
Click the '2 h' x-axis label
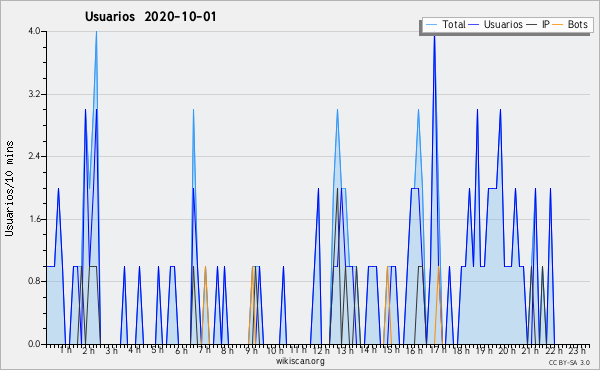click(88, 351)
